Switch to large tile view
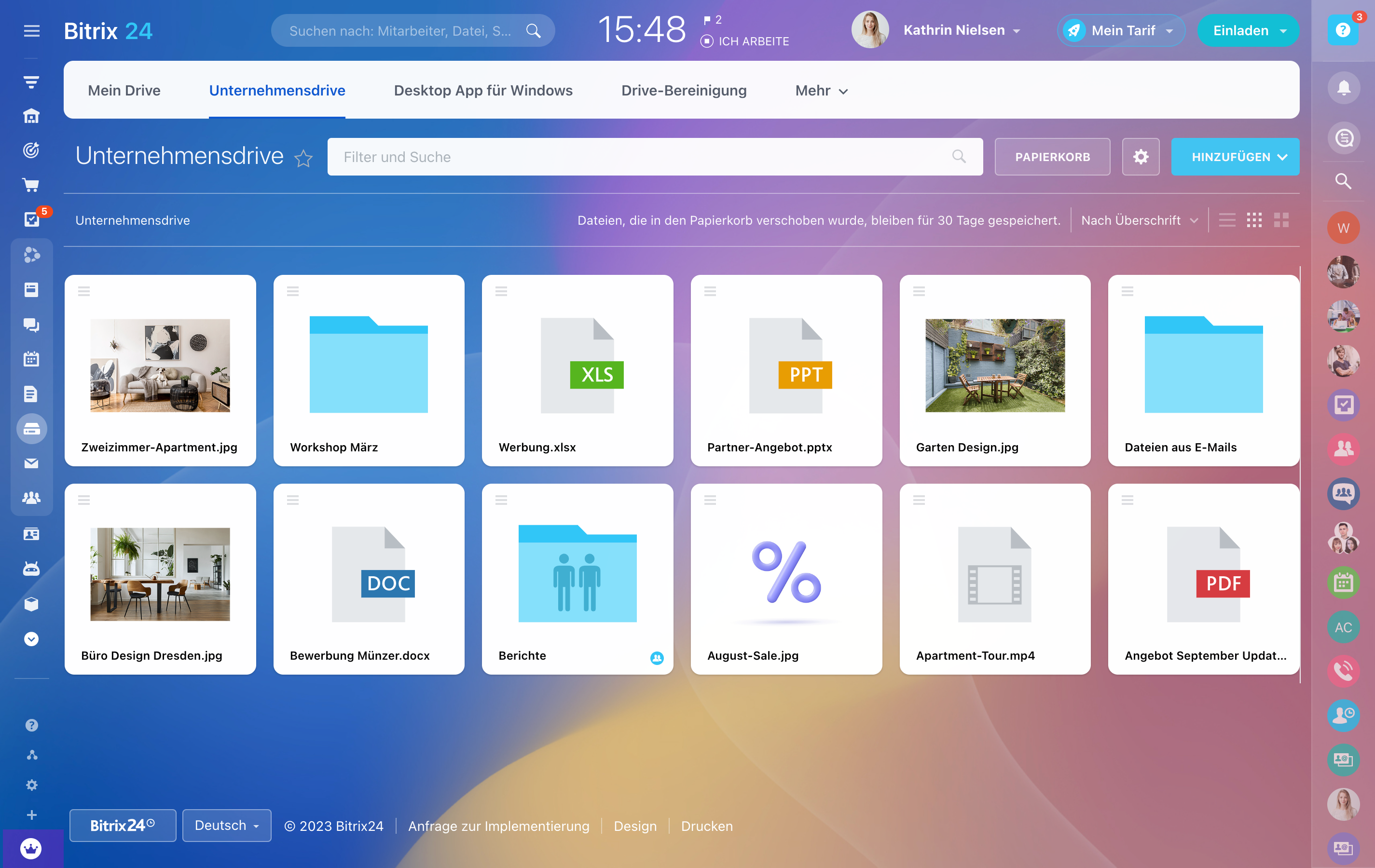Image resolution: width=1375 pixels, height=868 pixels. pos(1281,220)
